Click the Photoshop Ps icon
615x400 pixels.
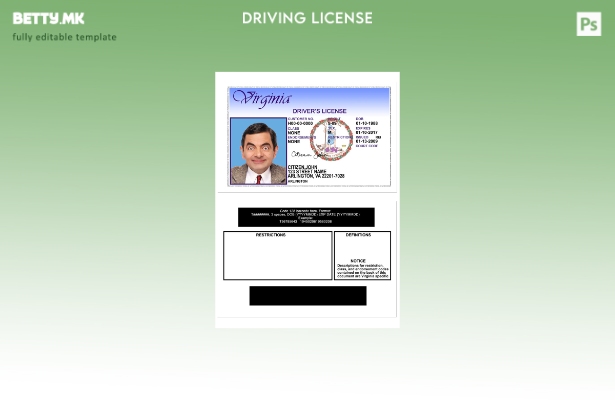tap(588, 24)
